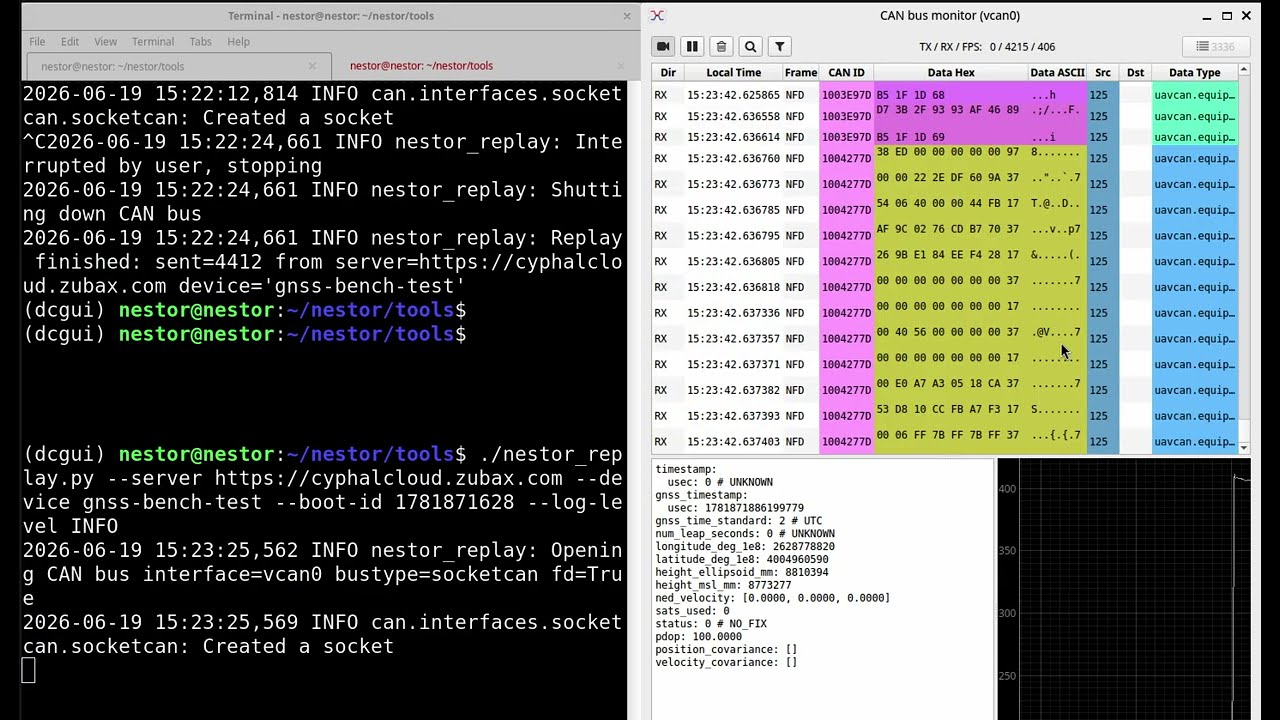Minimize the CAN bus monitor window

(1206, 15)
